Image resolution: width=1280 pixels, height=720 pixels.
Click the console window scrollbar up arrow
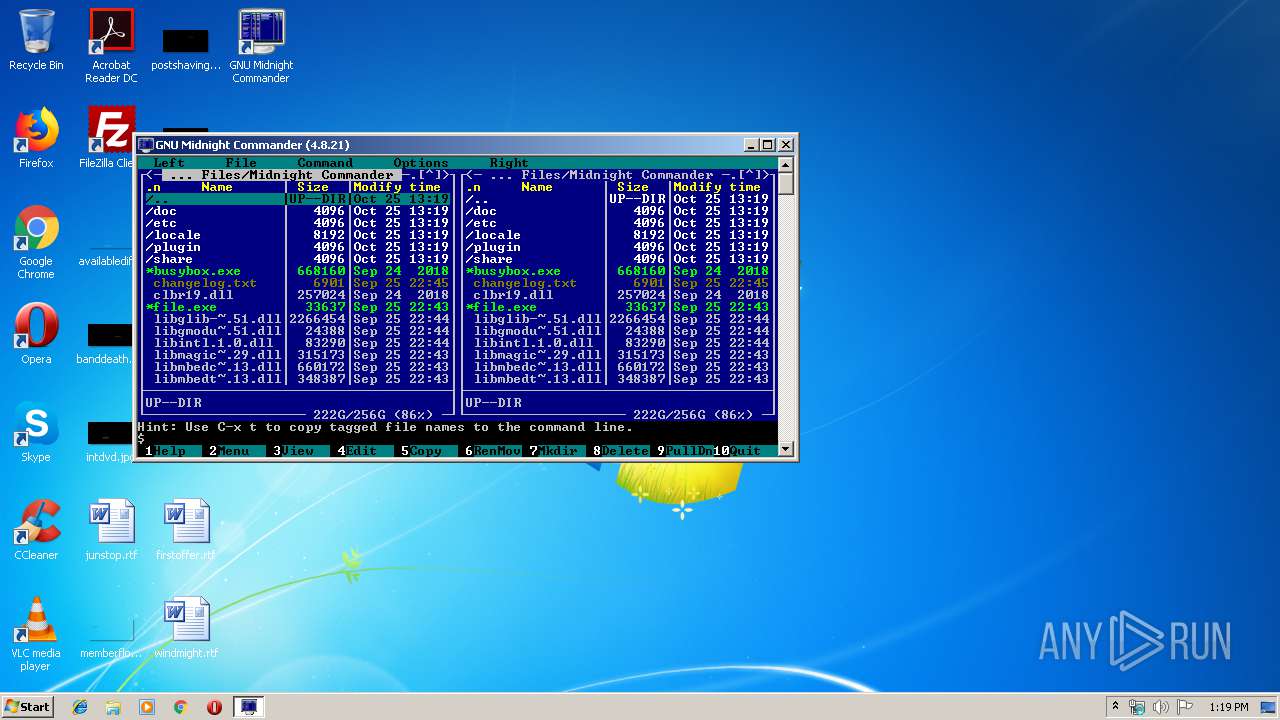[x=786, y=164]
